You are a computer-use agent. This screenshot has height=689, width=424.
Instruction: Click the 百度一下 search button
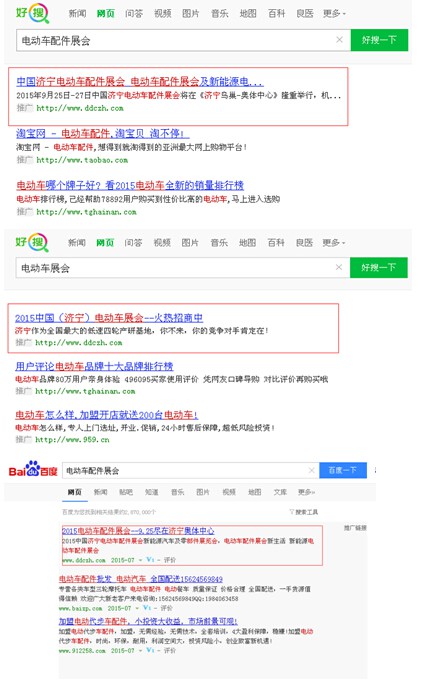tap(343, 470)
